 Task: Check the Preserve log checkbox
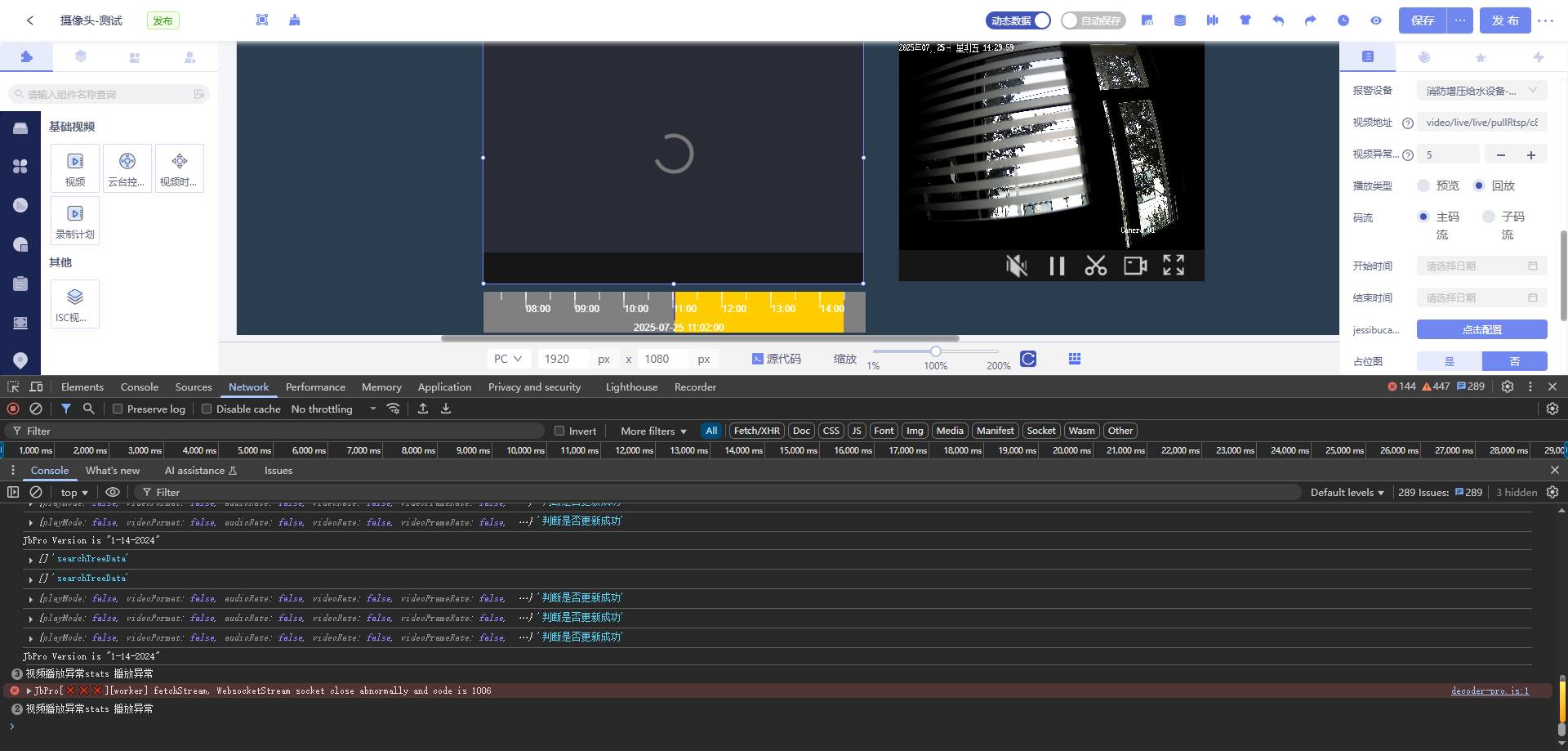coord(118,409)
